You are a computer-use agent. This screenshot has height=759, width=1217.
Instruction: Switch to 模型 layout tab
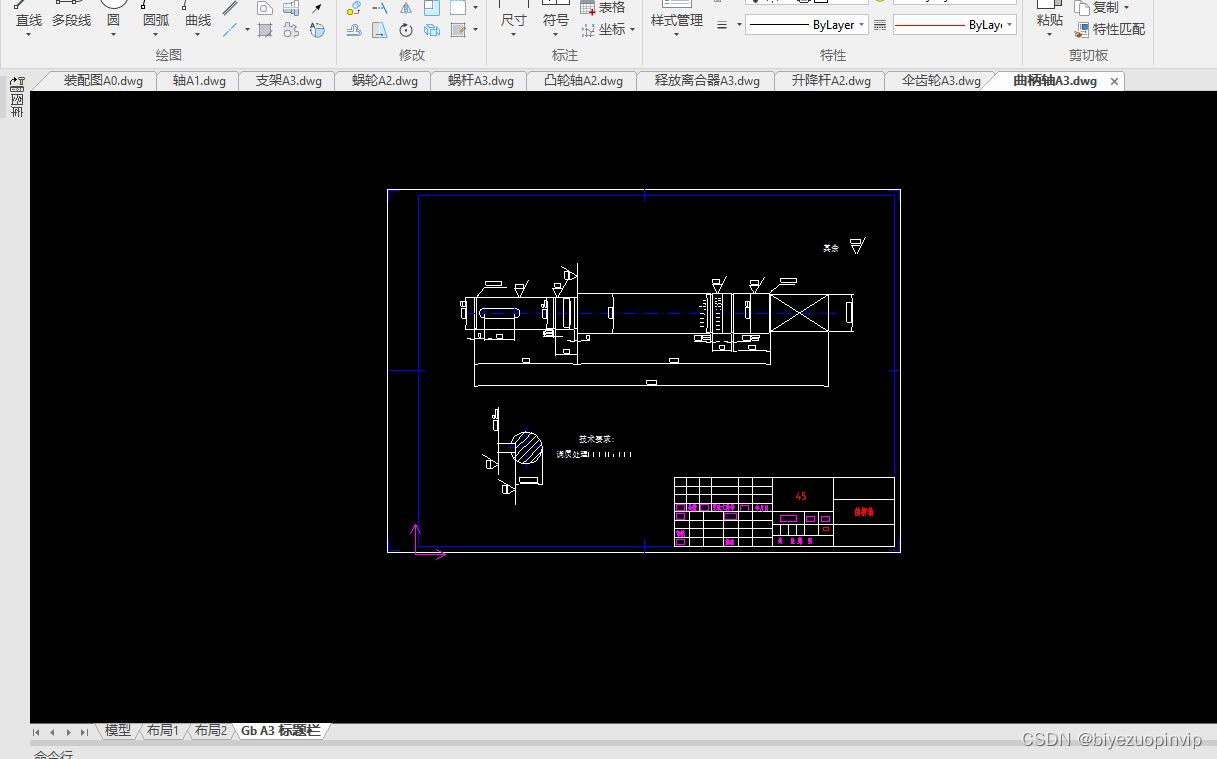(x=118, y=731)
